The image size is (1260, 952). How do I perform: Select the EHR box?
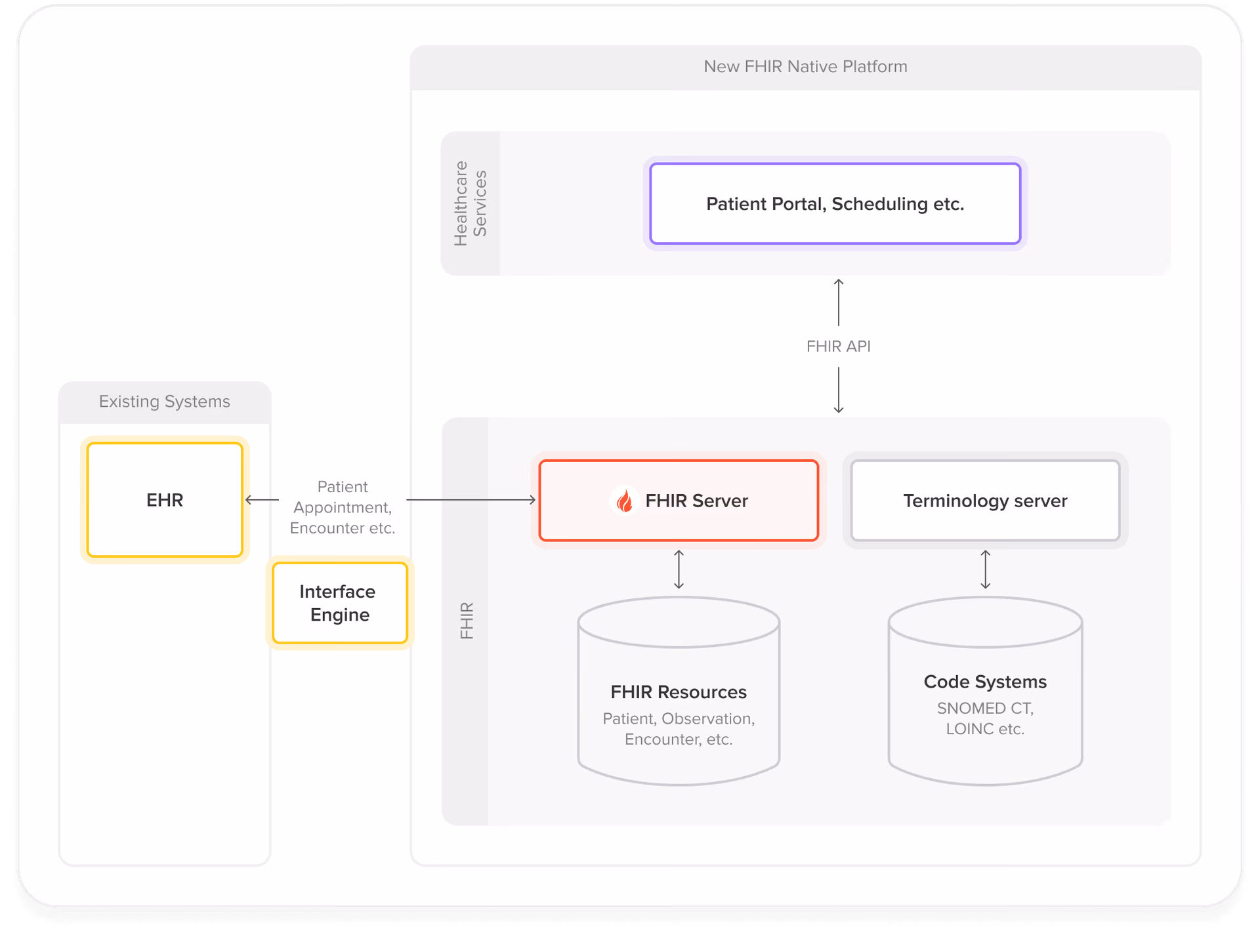click(165, 500)
